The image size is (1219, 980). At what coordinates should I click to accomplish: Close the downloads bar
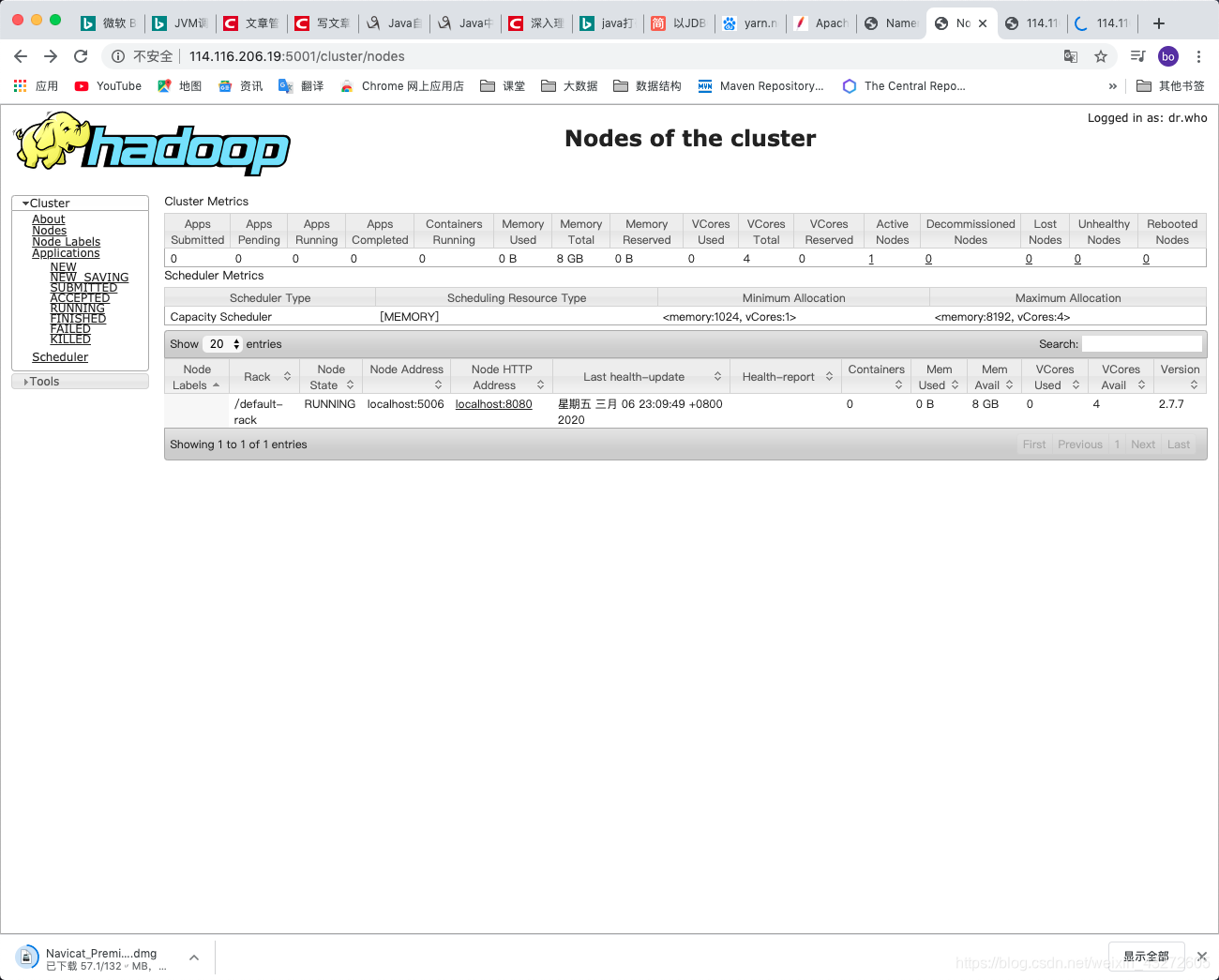coord(1202,957)
